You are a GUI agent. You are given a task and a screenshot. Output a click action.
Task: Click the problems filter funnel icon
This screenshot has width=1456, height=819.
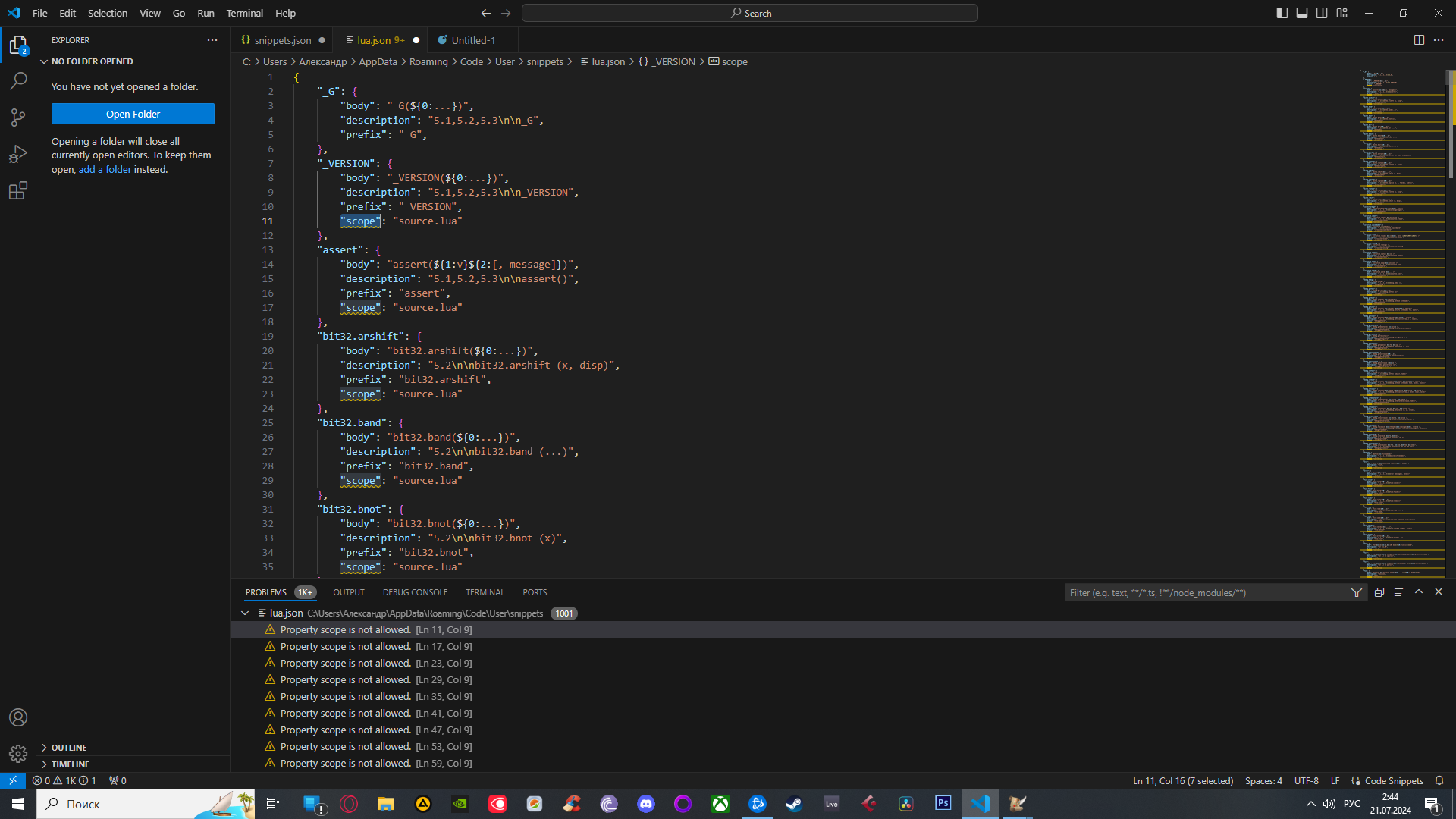tap(1357, 592)
